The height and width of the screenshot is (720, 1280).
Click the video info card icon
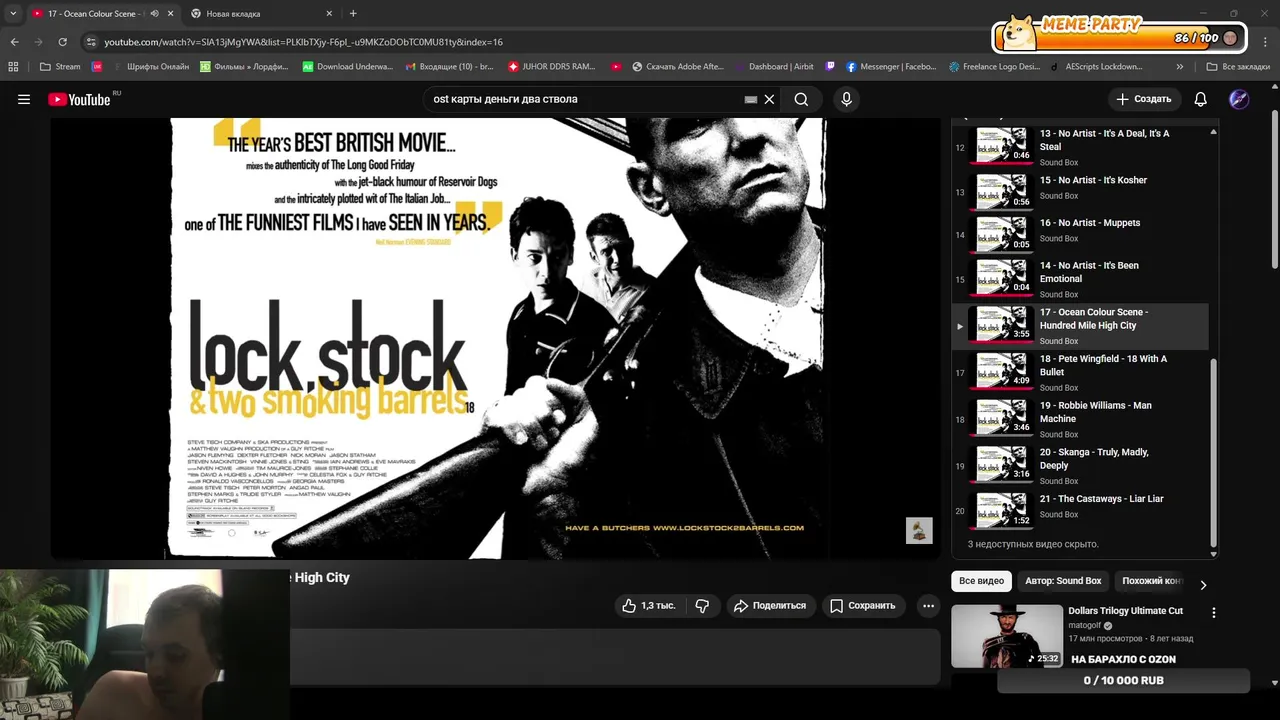click(x=919, y=530)
